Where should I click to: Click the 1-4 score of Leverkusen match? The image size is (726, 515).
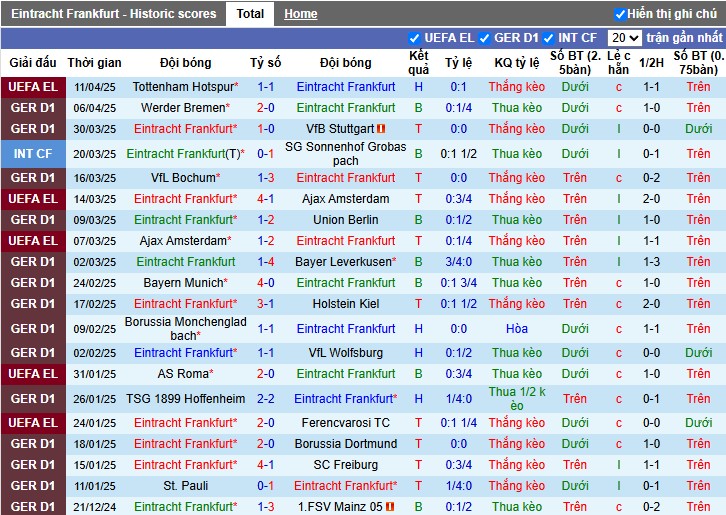(x=266, y=262)
